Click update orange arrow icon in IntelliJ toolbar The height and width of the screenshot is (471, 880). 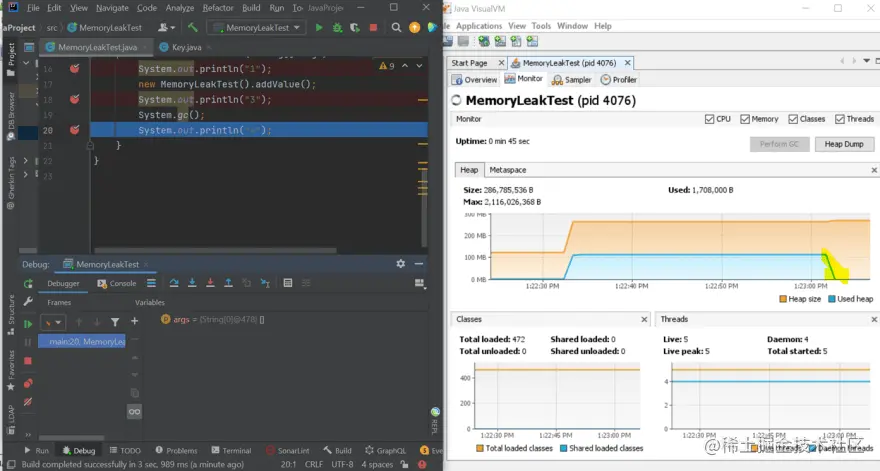[414, 28]
